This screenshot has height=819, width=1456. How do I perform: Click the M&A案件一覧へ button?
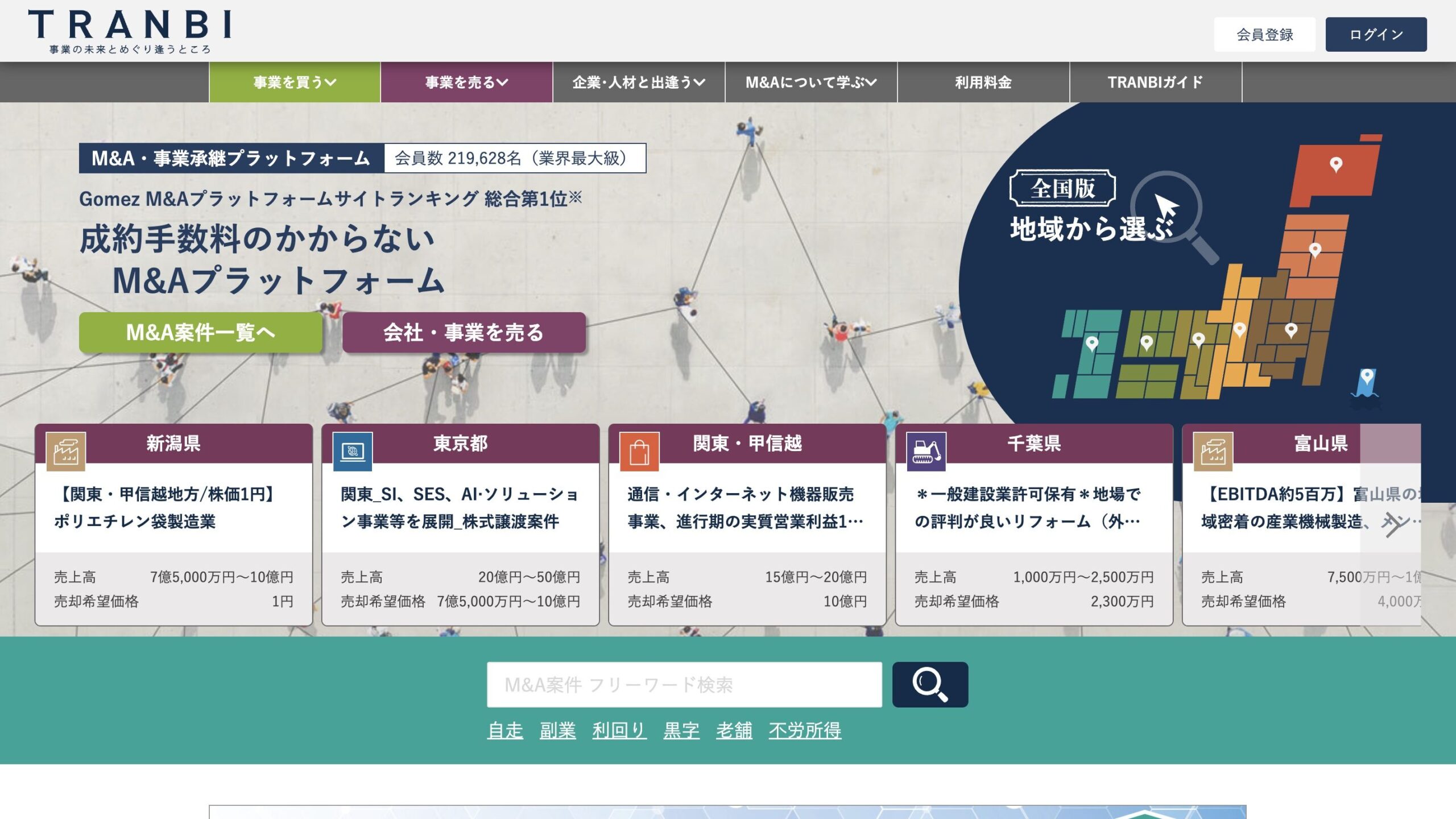click(200, 334)
